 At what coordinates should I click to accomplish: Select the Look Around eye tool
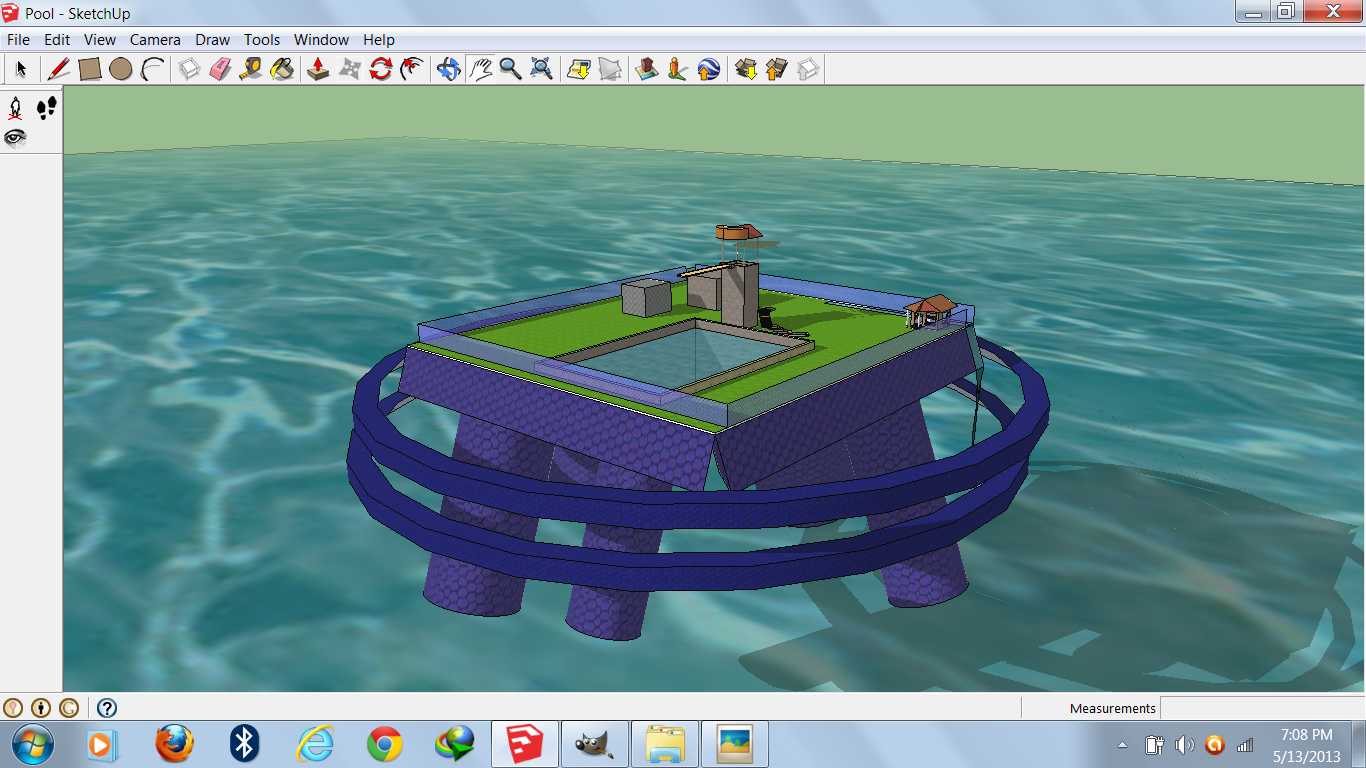pos(15,138)
